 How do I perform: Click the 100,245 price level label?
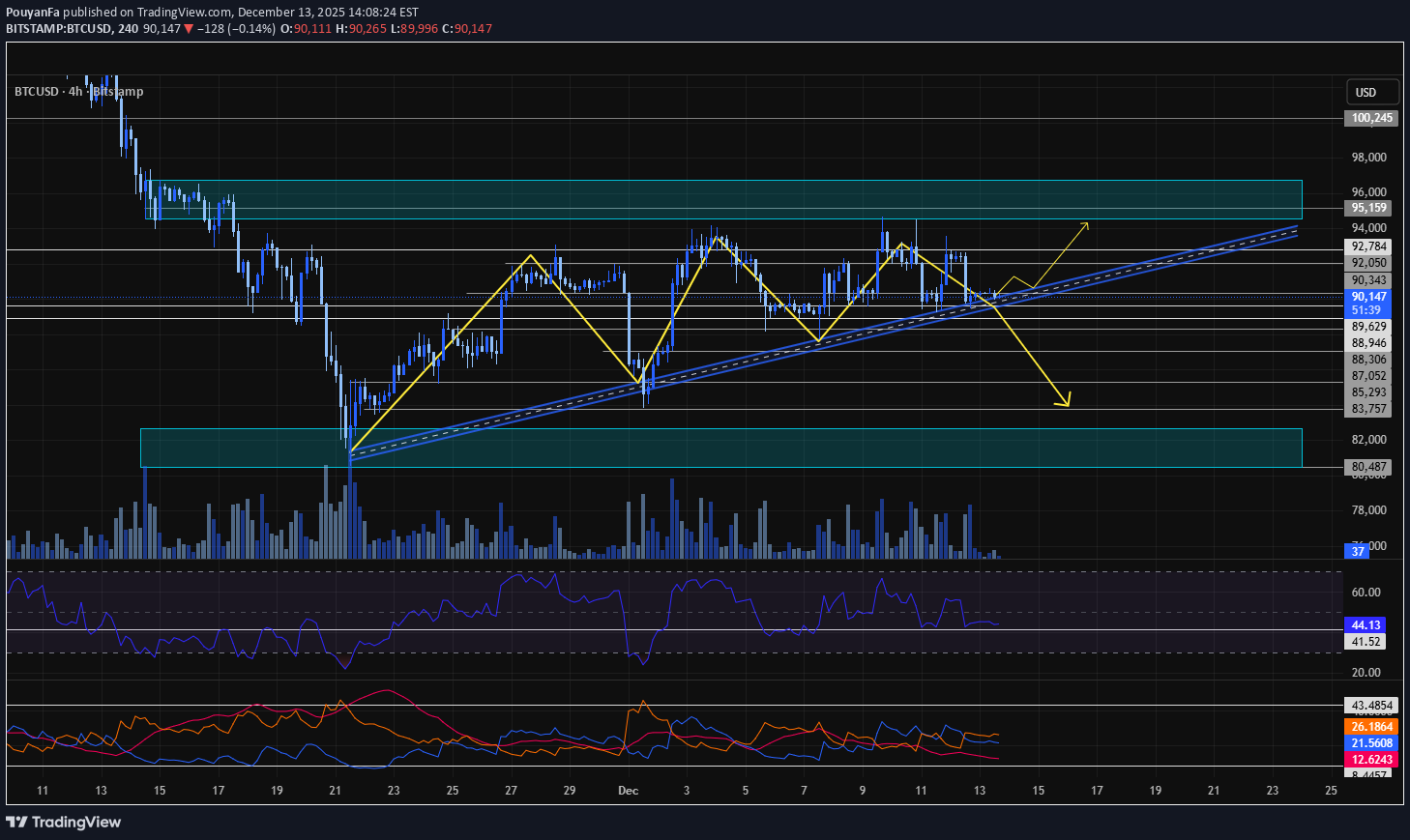1371,118
